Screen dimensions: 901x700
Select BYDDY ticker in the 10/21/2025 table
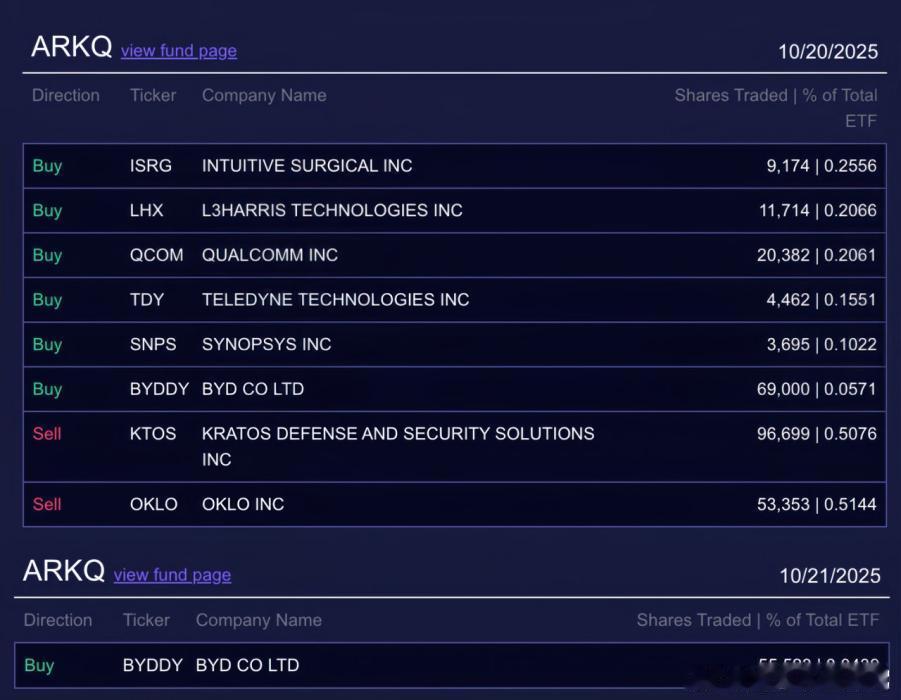coord(153,665)
